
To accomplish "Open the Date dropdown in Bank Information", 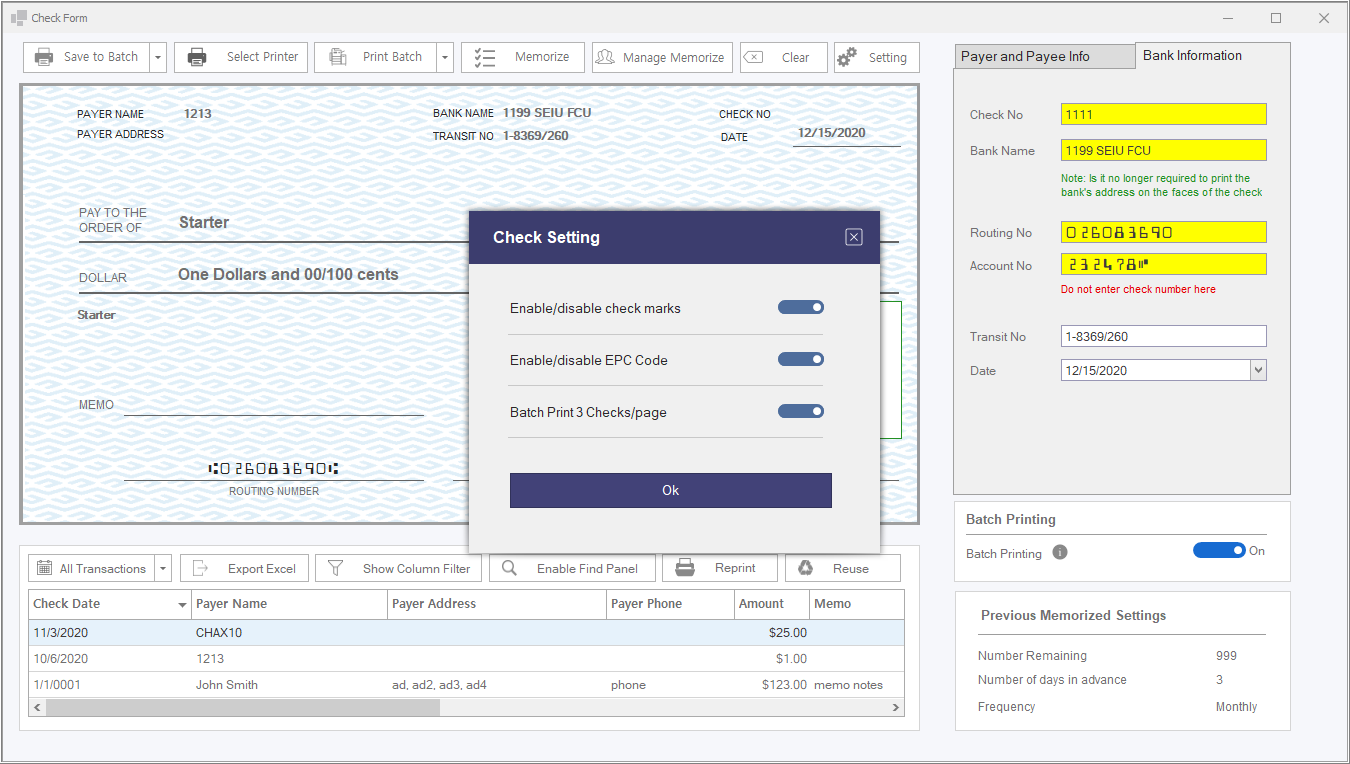I will [1258, 370].
